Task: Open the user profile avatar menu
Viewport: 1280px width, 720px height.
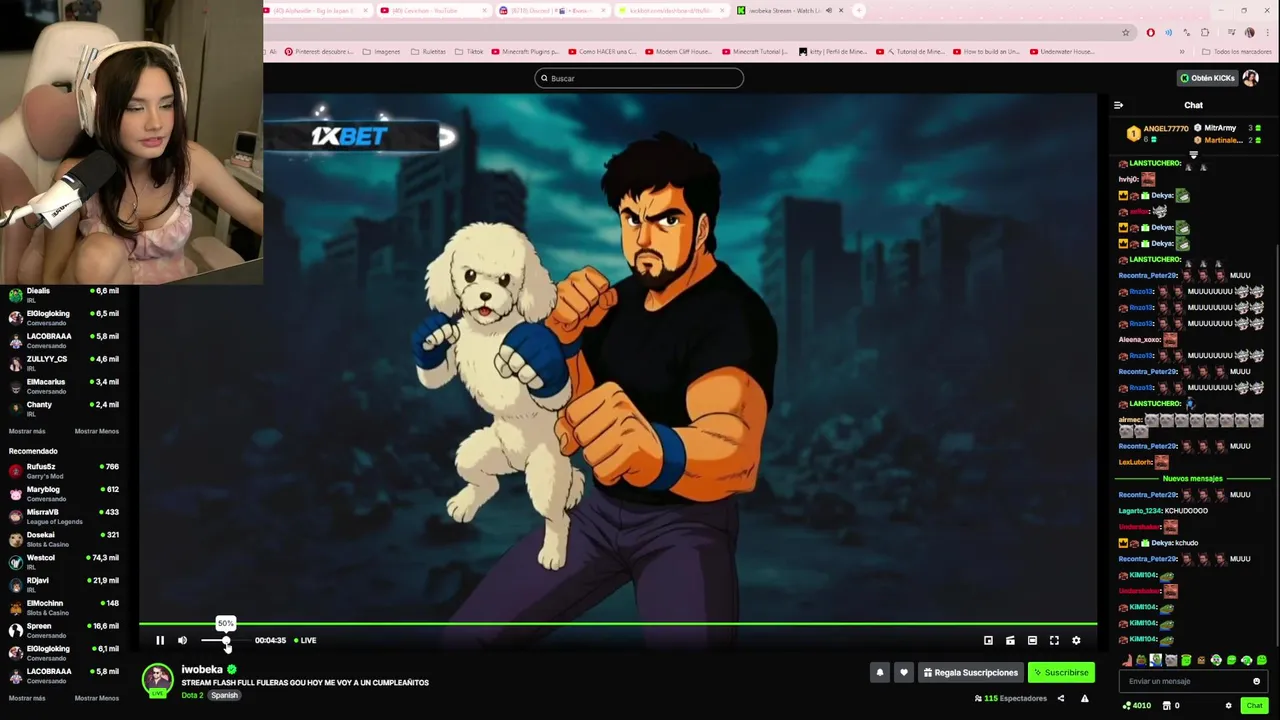Action: click(1251, 78)
